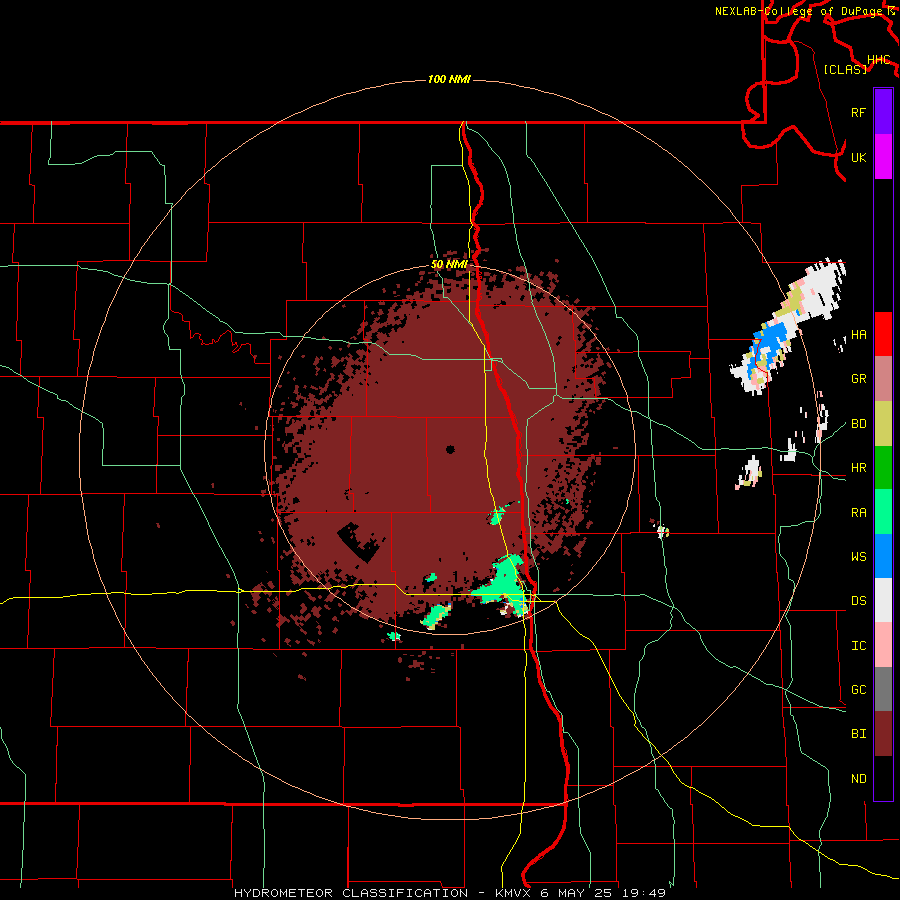Click the BI brown legend swatch

coord(883,734)
